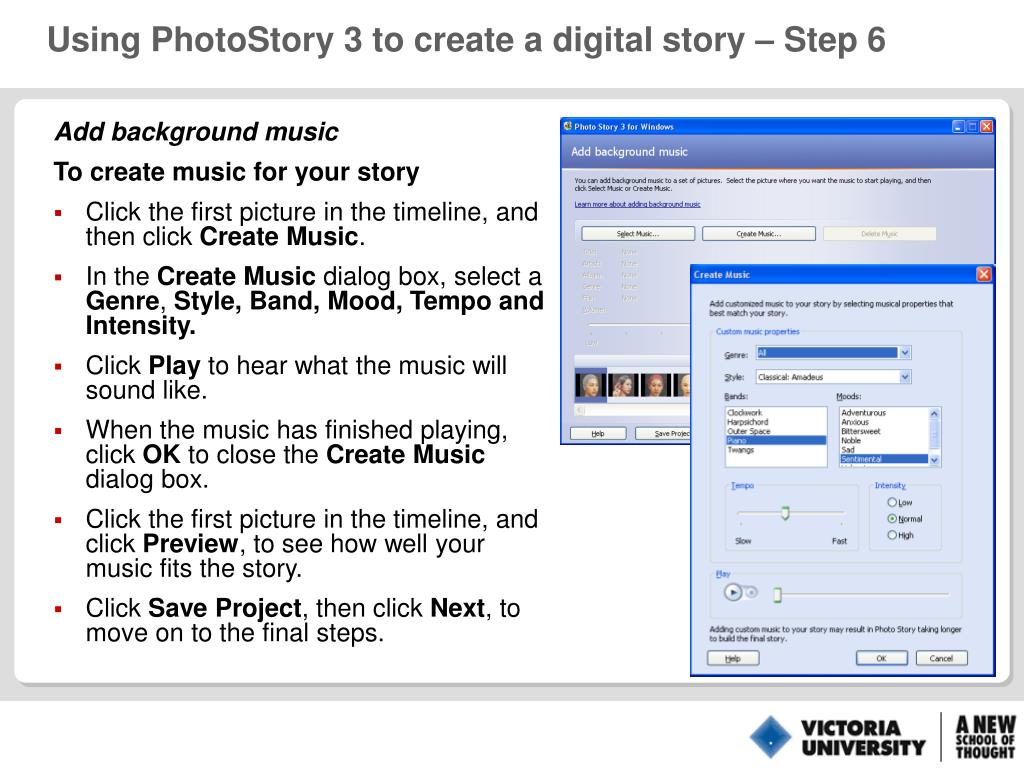
Task: Choose Twangs in Bands list
Action: (x=776, y=450)
